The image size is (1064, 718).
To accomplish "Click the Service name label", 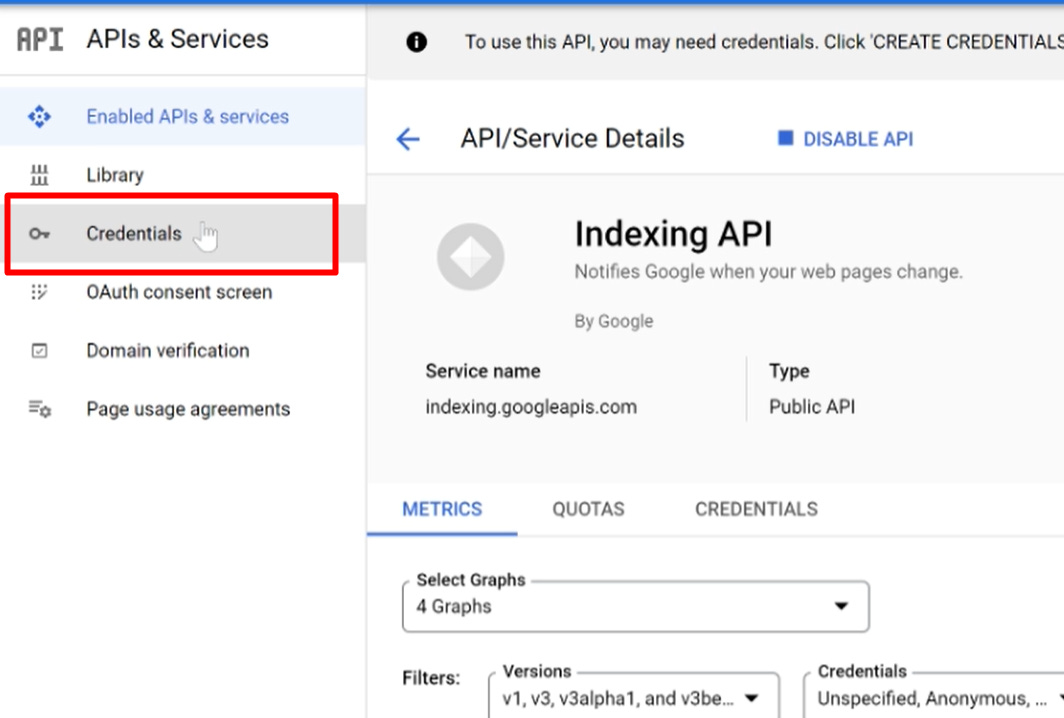I will point(483,371).
